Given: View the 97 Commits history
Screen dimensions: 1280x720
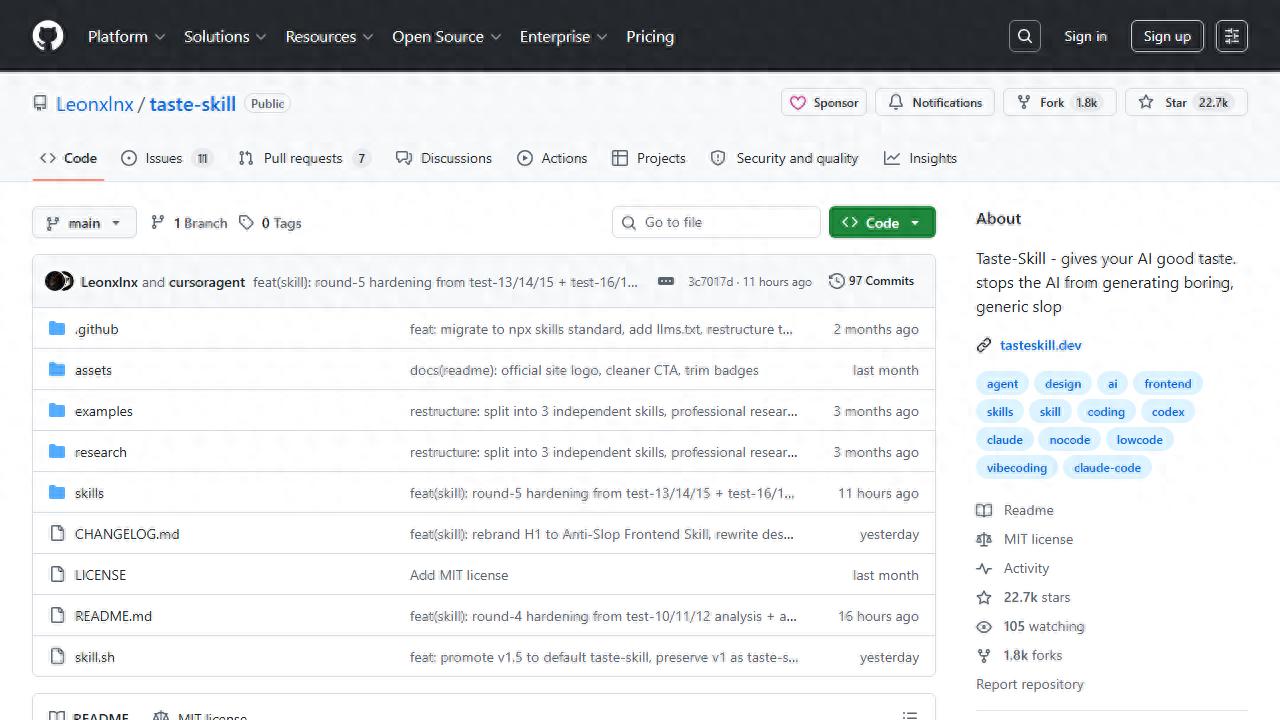Looking at the screenshot, I should click(872, 281).
